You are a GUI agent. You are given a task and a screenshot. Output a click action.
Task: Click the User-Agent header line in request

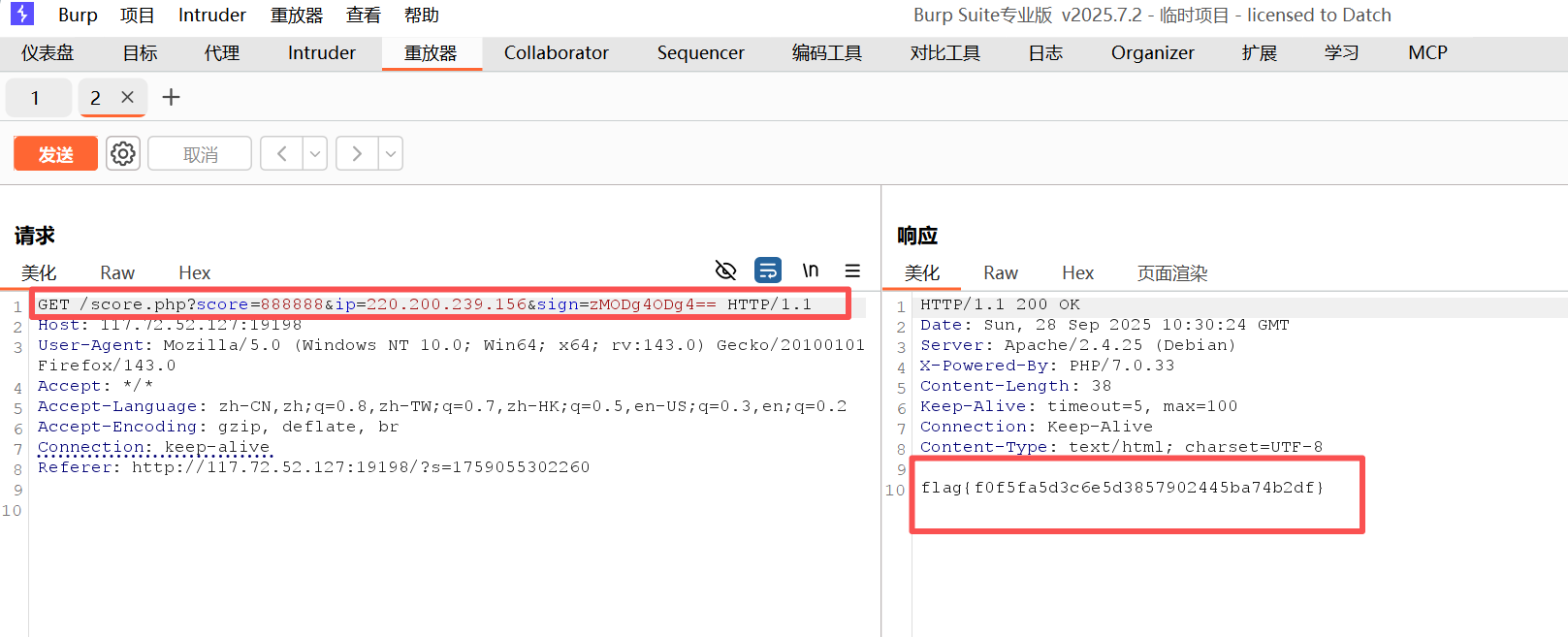click(451, 355)
